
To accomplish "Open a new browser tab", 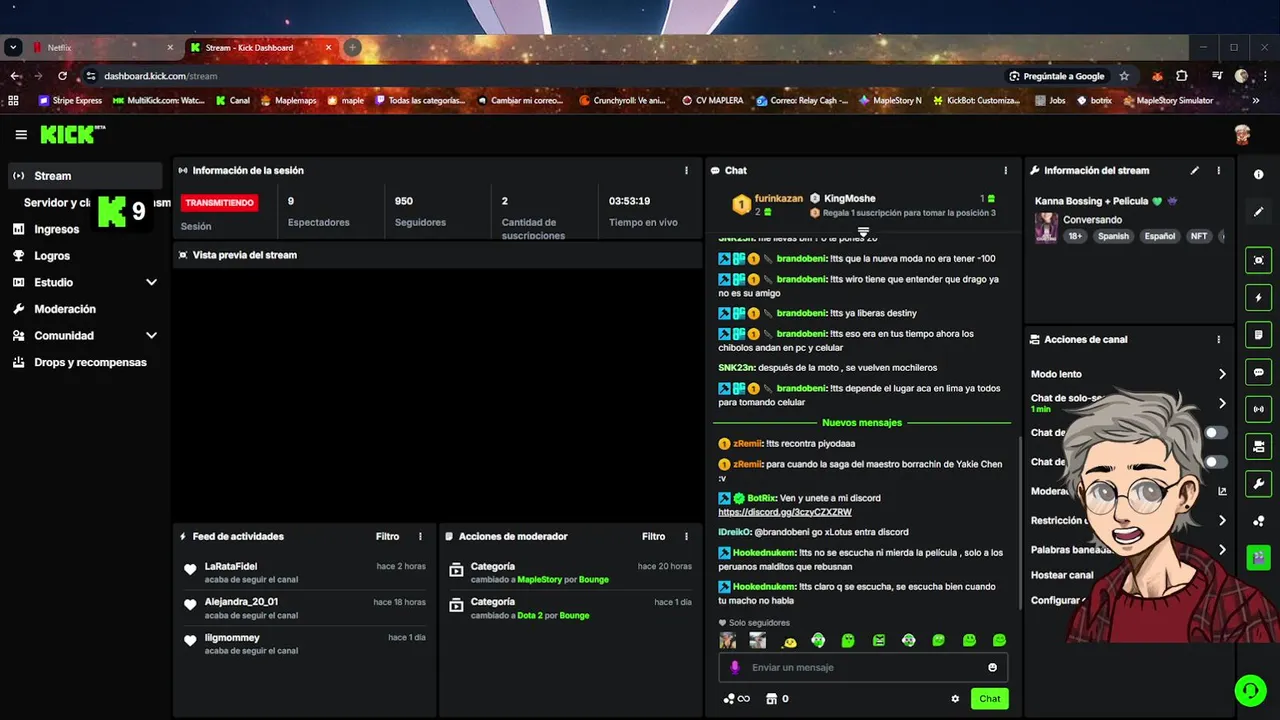I will point(352,47).
